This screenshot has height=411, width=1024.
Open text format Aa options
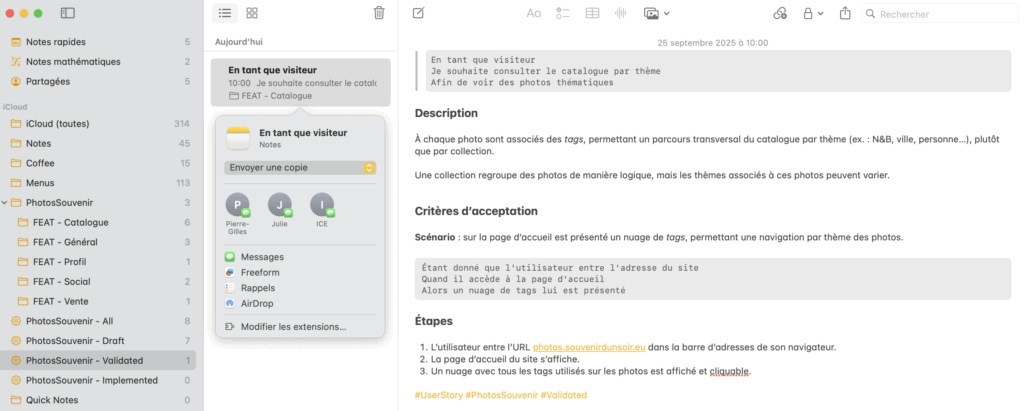534,14
